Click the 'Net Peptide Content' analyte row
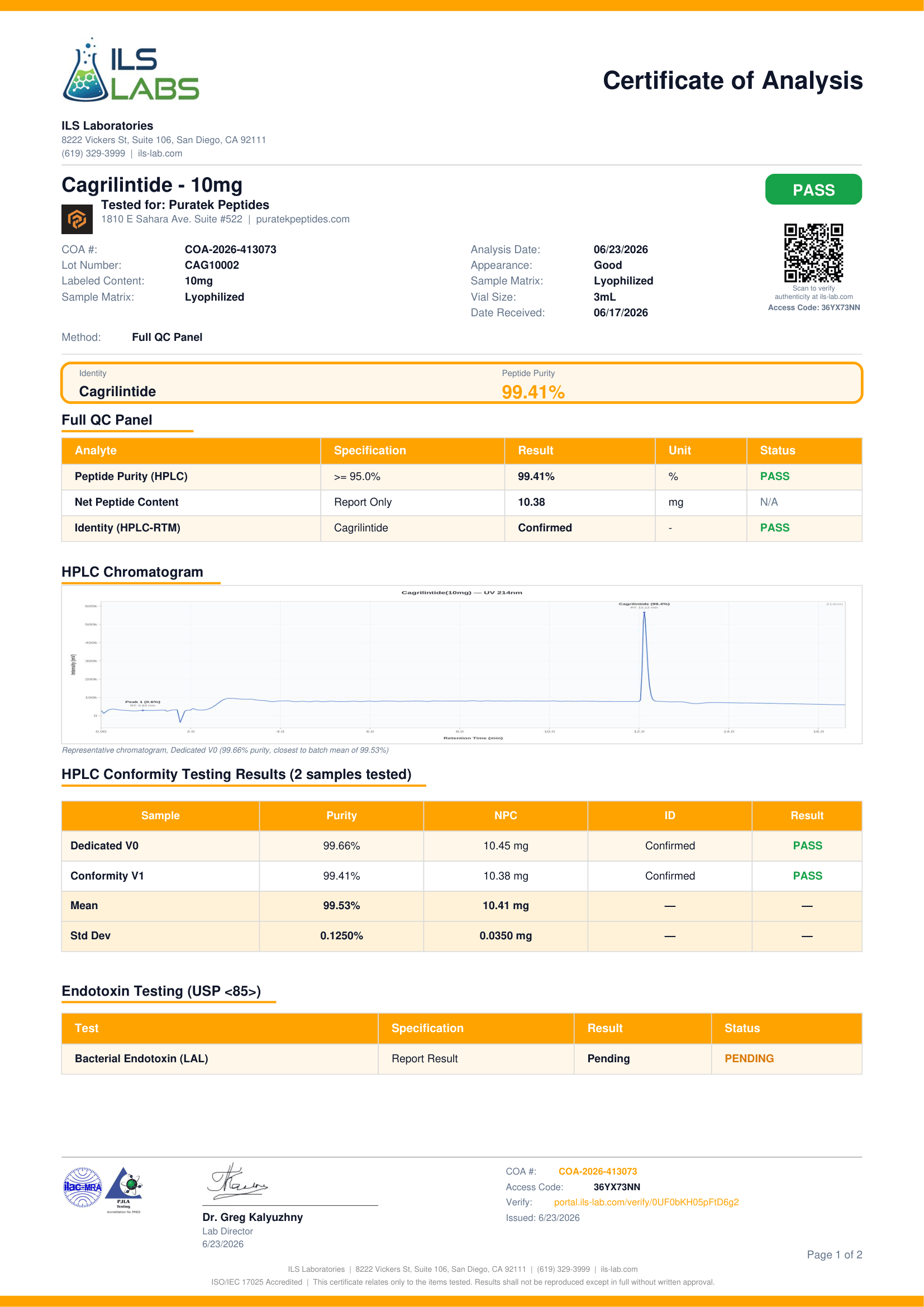Image resolution: width=924 pixels, height=1307 pixels. click(x=461, y=502)
